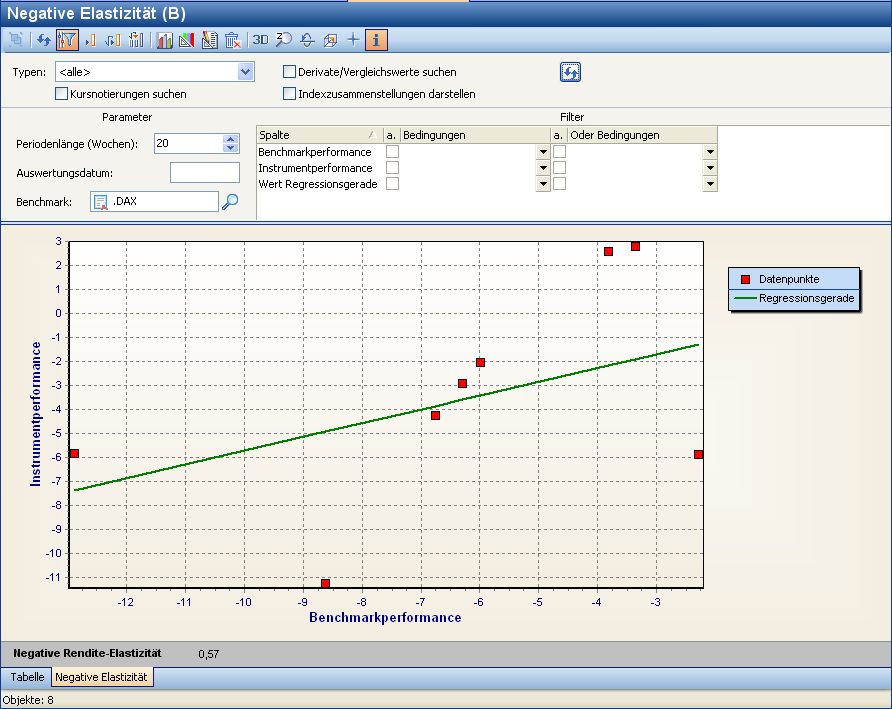Click the Auswertungsdatum input field
The width and height of the screenshot is (892, 709).
click(205, 173)
